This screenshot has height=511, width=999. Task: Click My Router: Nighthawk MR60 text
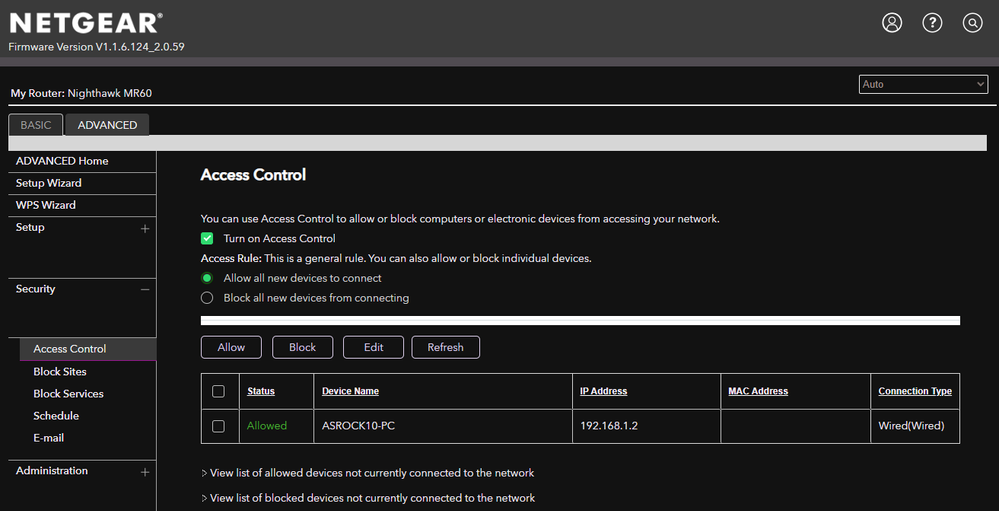coord(81,93)
